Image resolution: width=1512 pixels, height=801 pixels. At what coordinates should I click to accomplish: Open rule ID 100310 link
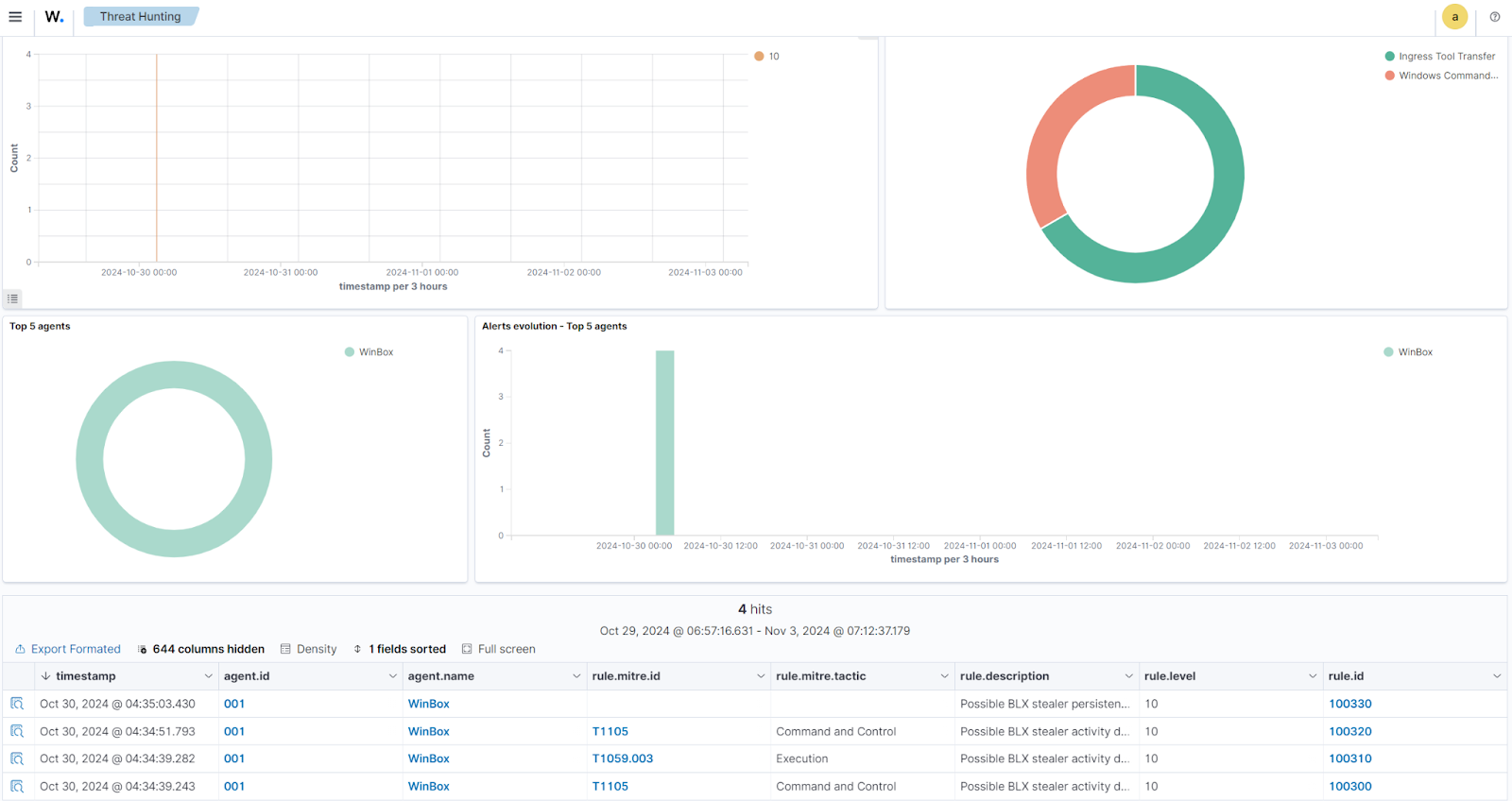coord(1349,758)
